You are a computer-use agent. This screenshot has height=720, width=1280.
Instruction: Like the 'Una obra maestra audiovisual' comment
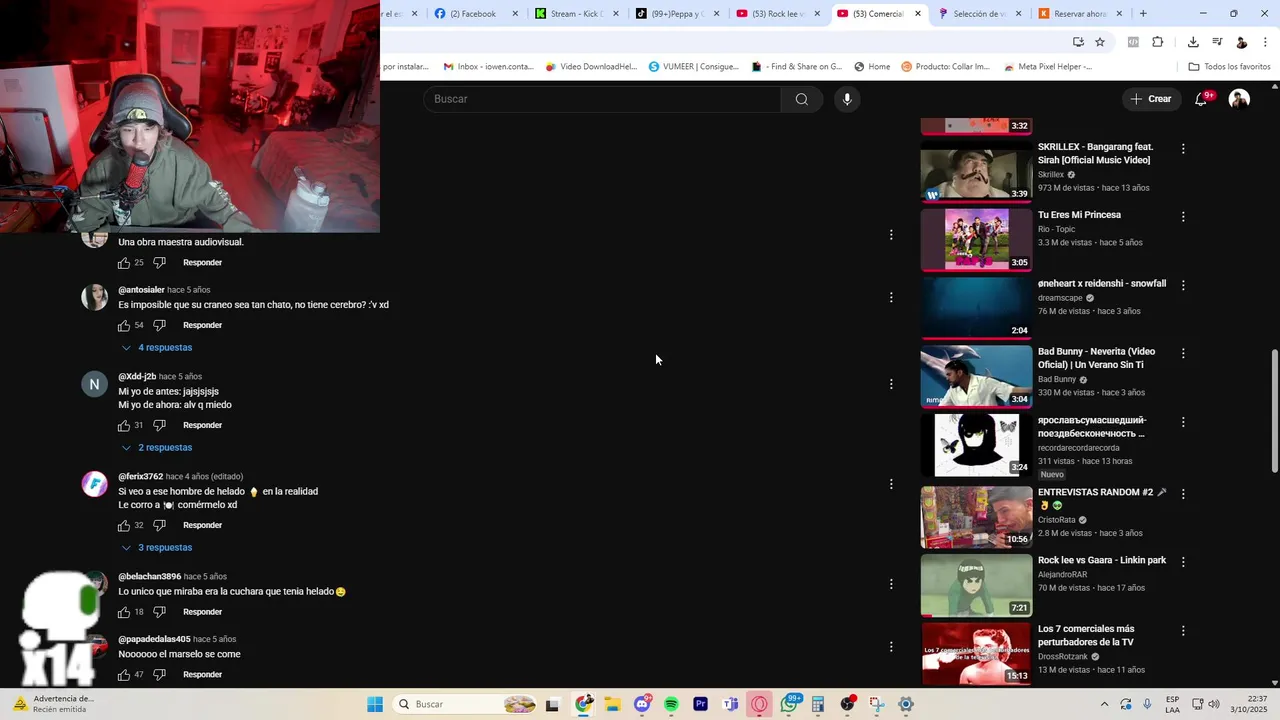pyautogui.click(x=124, y=263)
